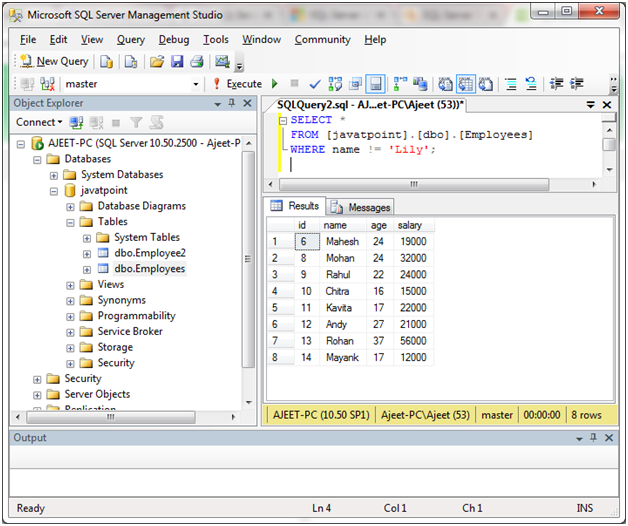Image resolution: width=628 pixels, height=526 pixels.
Task: Select the SQLQuery2.sql document tab
Action: coord(370,105)
